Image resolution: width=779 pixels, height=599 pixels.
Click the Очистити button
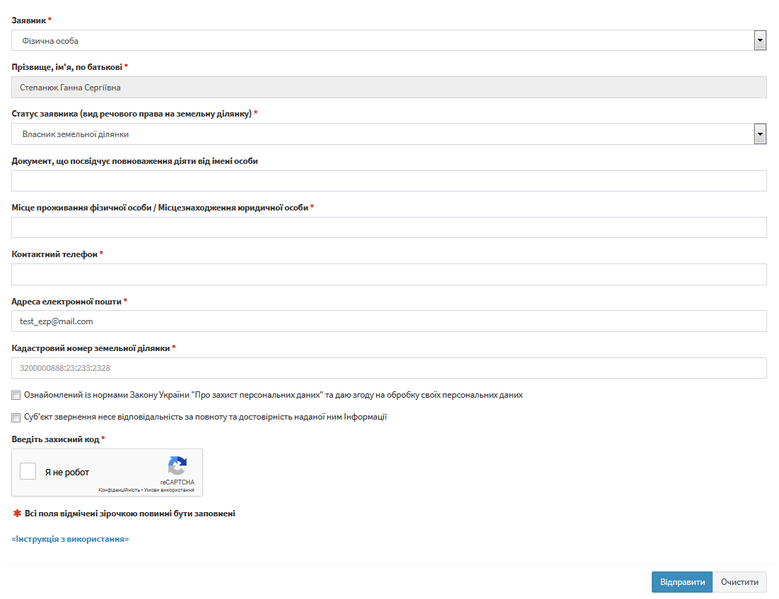740,582
